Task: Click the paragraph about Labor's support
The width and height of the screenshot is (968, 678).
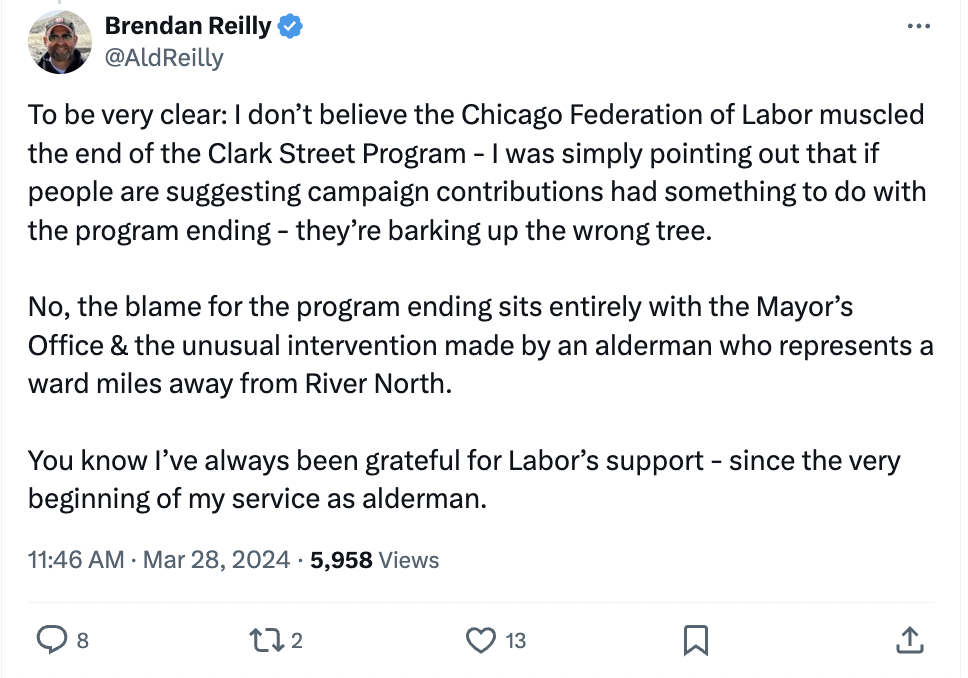Action: pyautogui.click(x=464, y=479)
